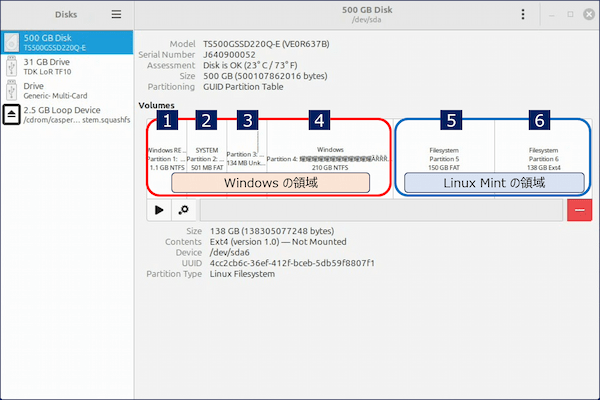The image size is (600, 400).
Task: Open the Disks application hamburger menu
Action: pos(117,14)
